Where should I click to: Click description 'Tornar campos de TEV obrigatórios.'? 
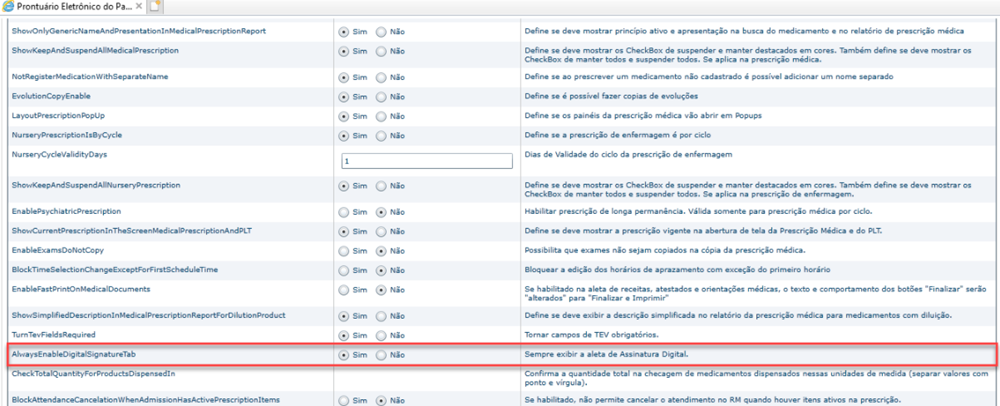(x=591, y=335)
